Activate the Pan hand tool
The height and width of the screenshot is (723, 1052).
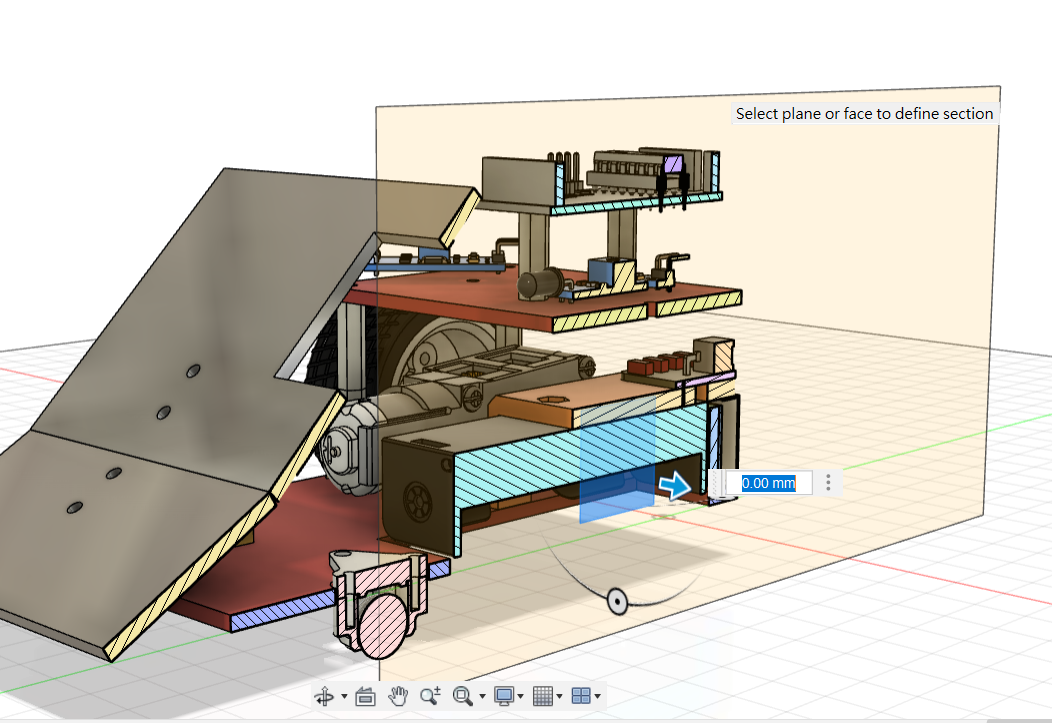(399, 696)
